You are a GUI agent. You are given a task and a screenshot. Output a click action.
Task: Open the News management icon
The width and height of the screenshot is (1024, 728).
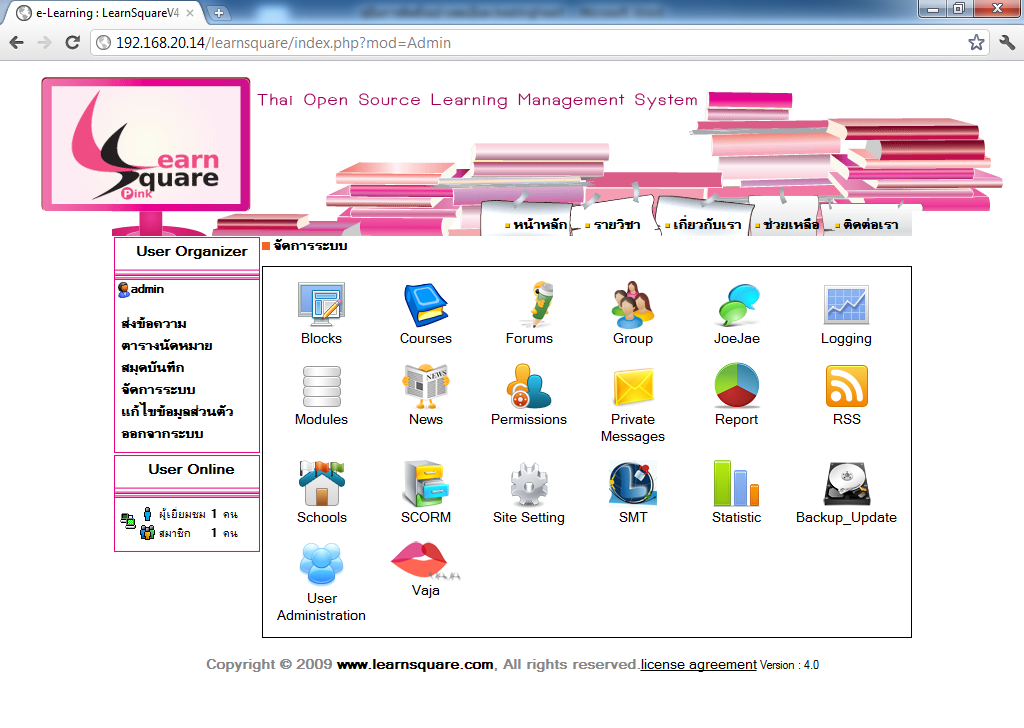tap(425, 386)
